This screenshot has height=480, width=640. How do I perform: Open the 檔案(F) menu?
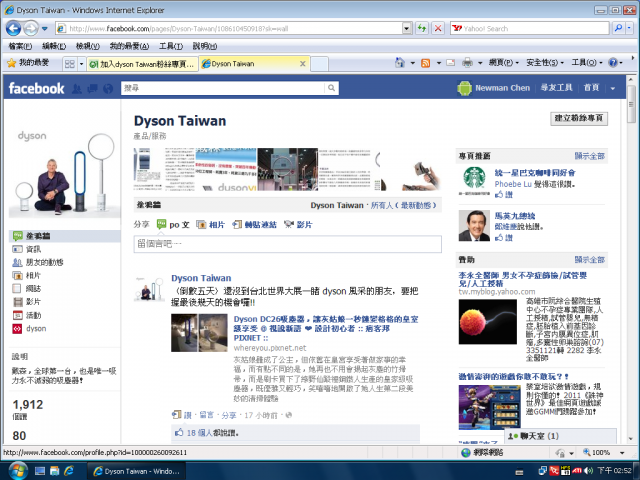(x=20, y=46)
